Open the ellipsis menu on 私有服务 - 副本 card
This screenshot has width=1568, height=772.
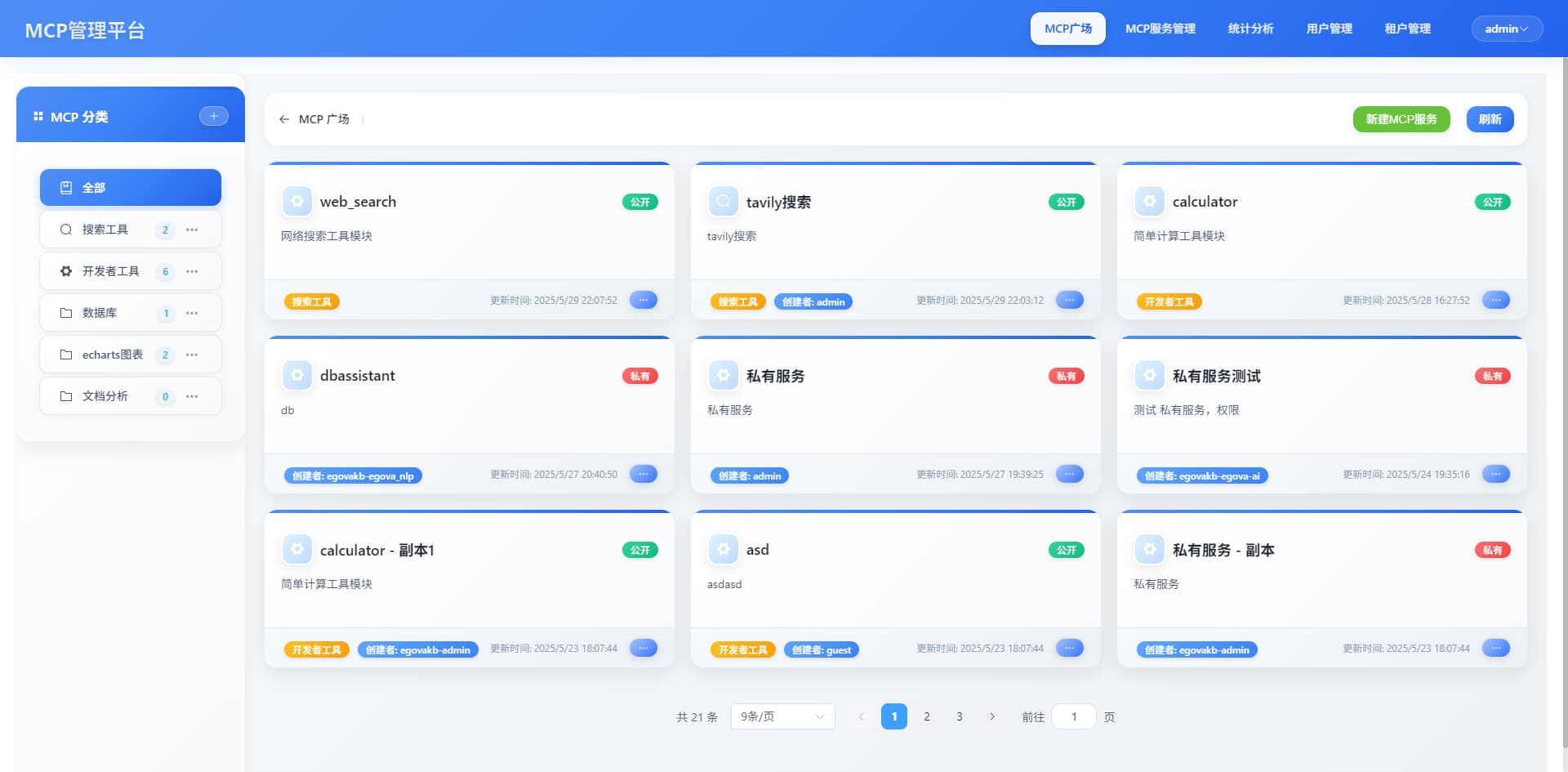[1496, 648]
